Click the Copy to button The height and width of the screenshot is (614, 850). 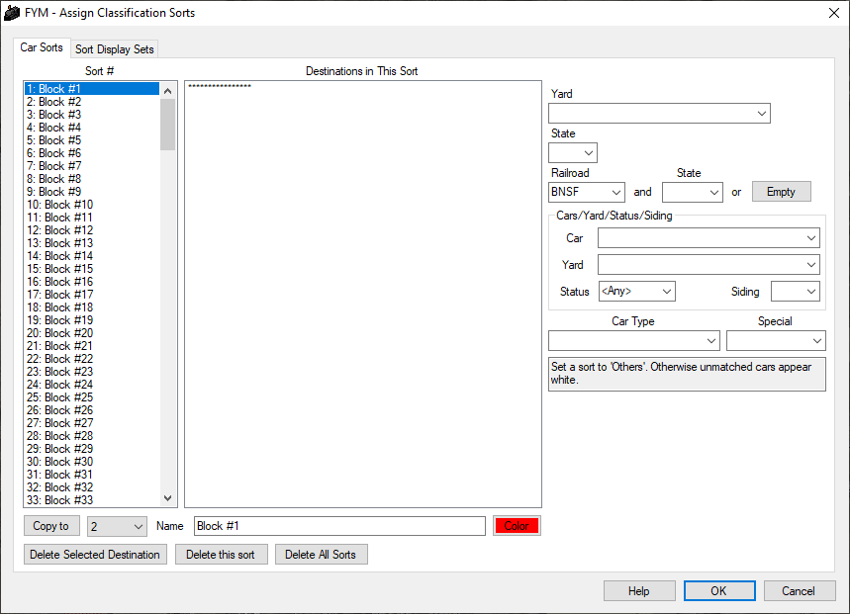point(51,526)
